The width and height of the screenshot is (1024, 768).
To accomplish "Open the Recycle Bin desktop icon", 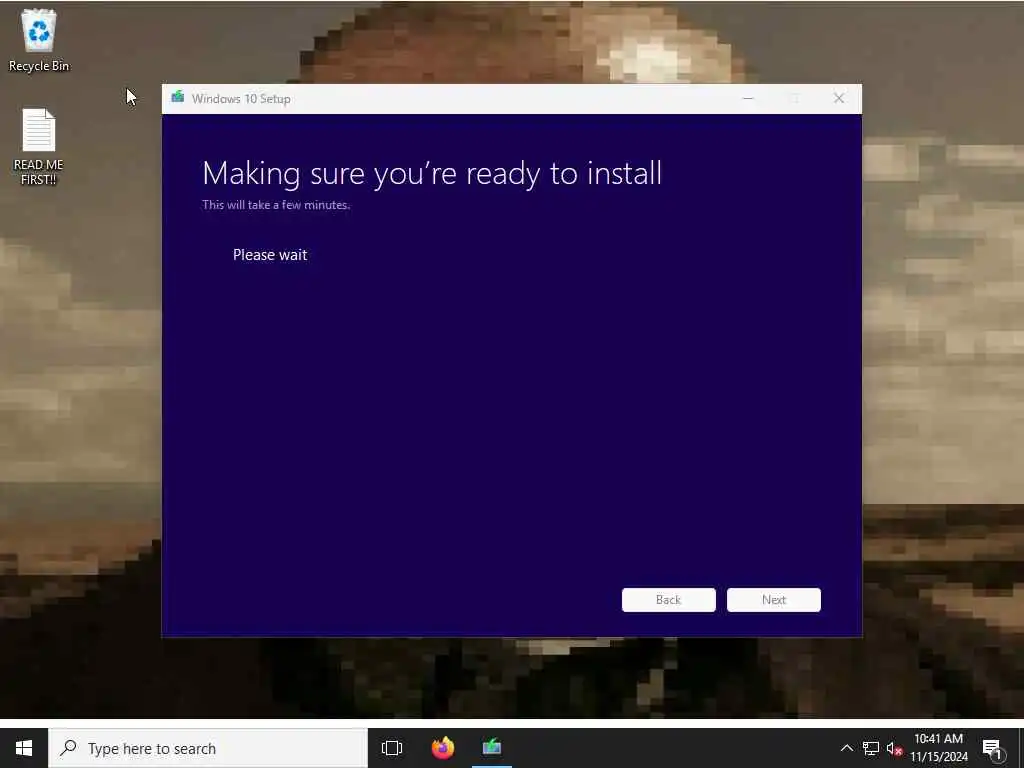I will pyautogui.click(x=39, y=39).
